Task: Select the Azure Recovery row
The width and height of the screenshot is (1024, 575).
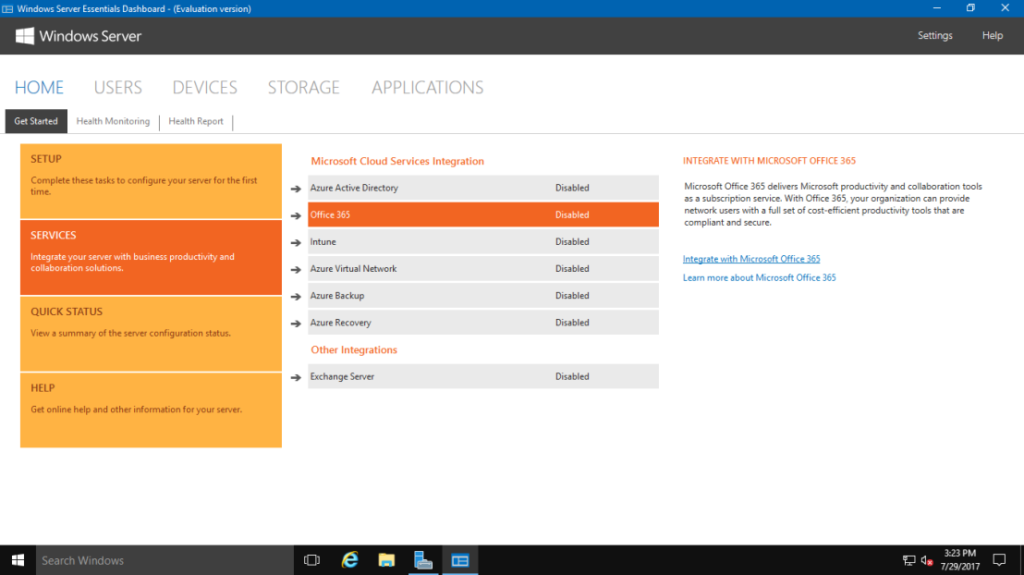Action: pos(483,323)
